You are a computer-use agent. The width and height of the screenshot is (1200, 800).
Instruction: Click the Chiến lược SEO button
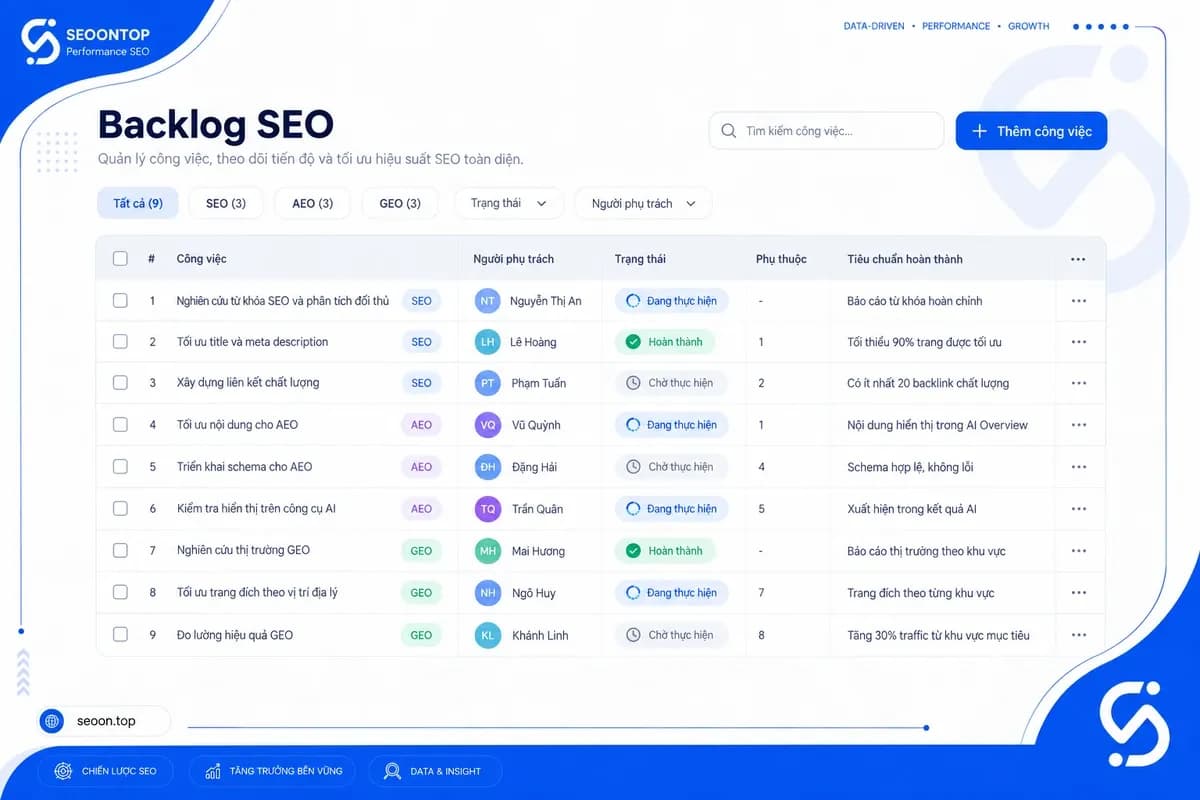(105, 771)
